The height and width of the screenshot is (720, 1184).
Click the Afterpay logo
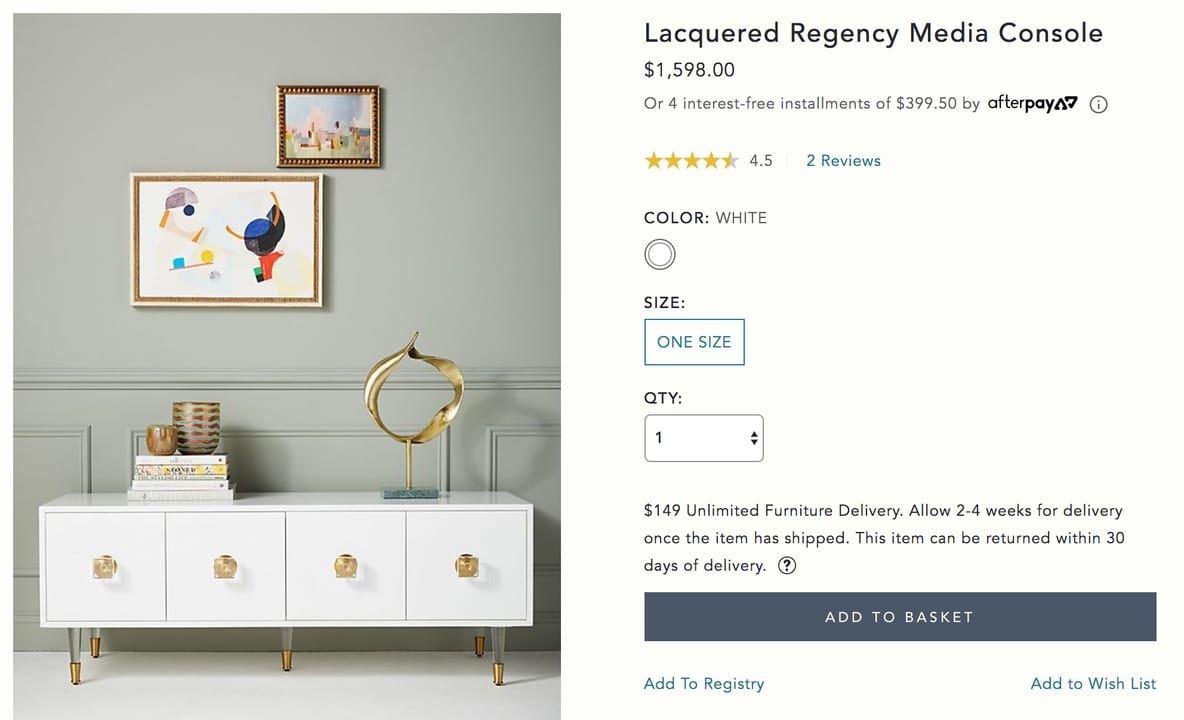(x=1032, y=103)
